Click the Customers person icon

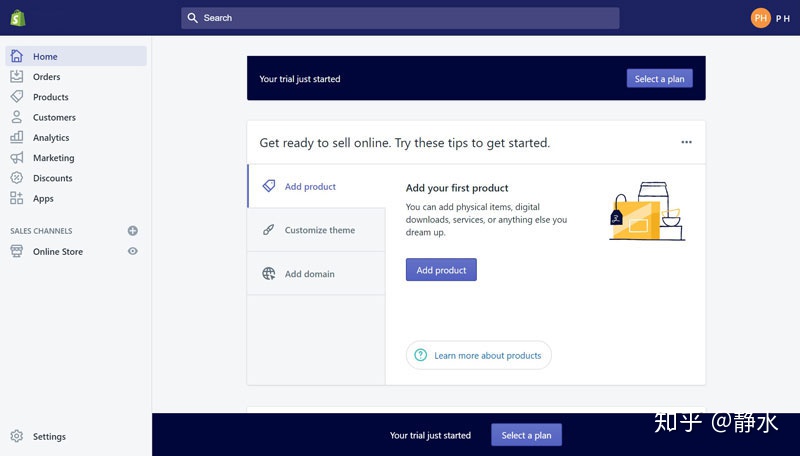(x=17, y=117)
